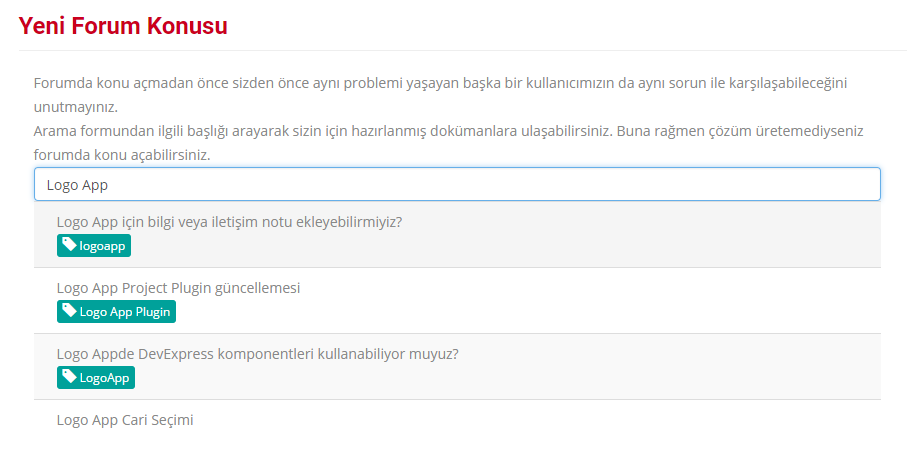Open 'Logo App Project Plugin güncellemesi' result
This screenshot has height=457, width=907.
pos(178,288)
